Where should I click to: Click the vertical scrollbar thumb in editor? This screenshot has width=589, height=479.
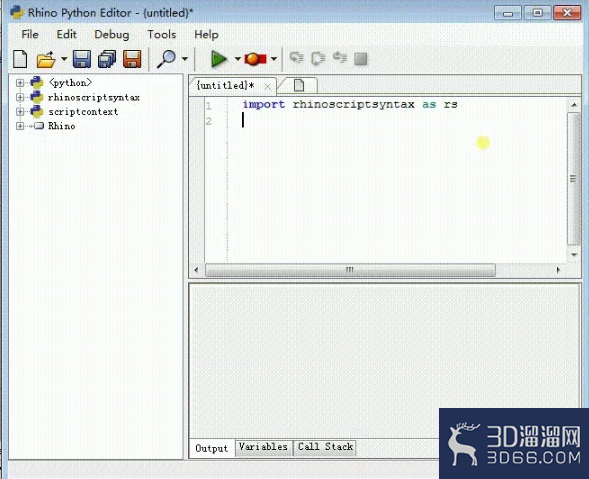[573, 179]
